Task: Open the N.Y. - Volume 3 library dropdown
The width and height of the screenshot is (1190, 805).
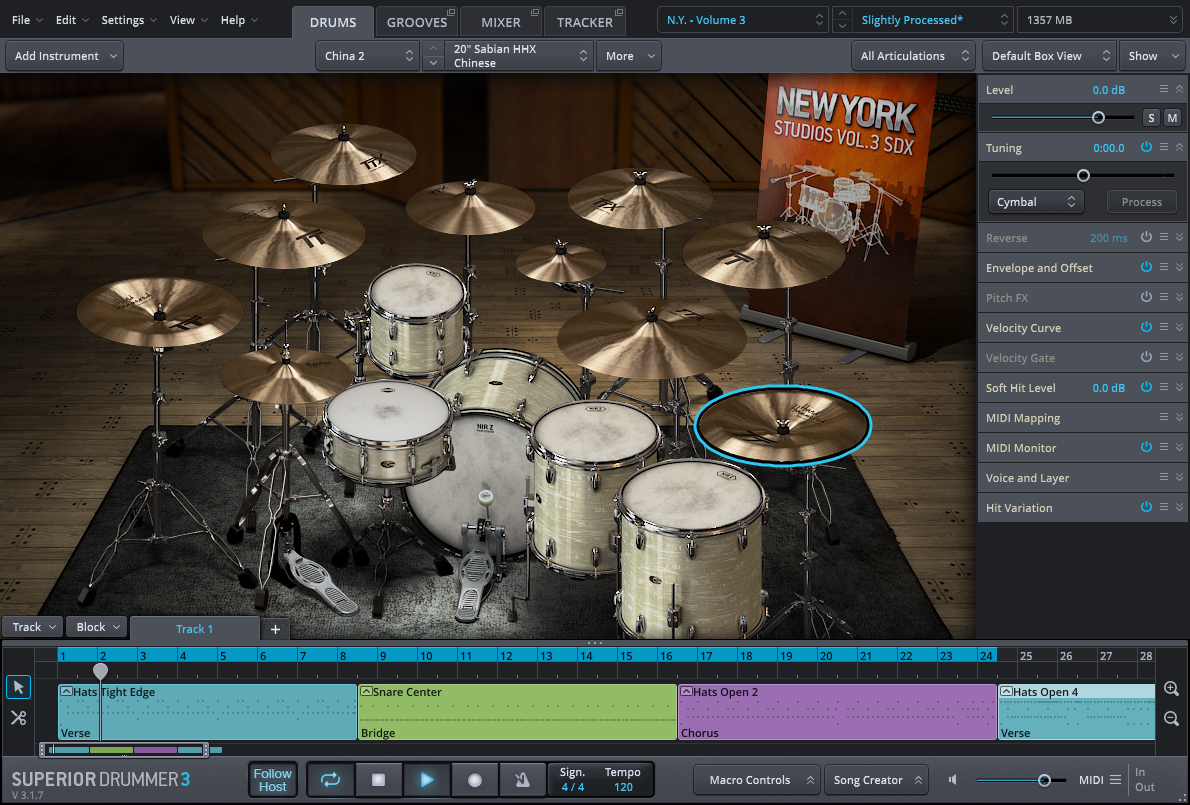Action: coord(743,20)
